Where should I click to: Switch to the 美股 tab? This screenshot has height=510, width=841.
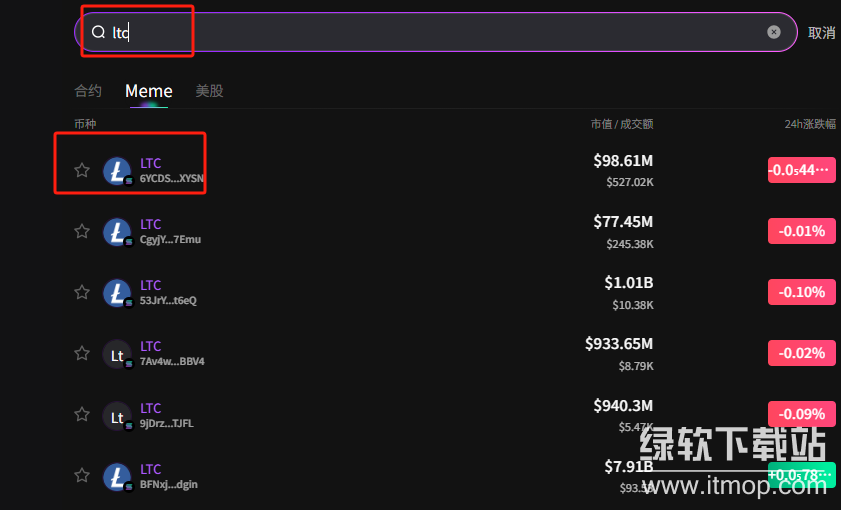209,91
